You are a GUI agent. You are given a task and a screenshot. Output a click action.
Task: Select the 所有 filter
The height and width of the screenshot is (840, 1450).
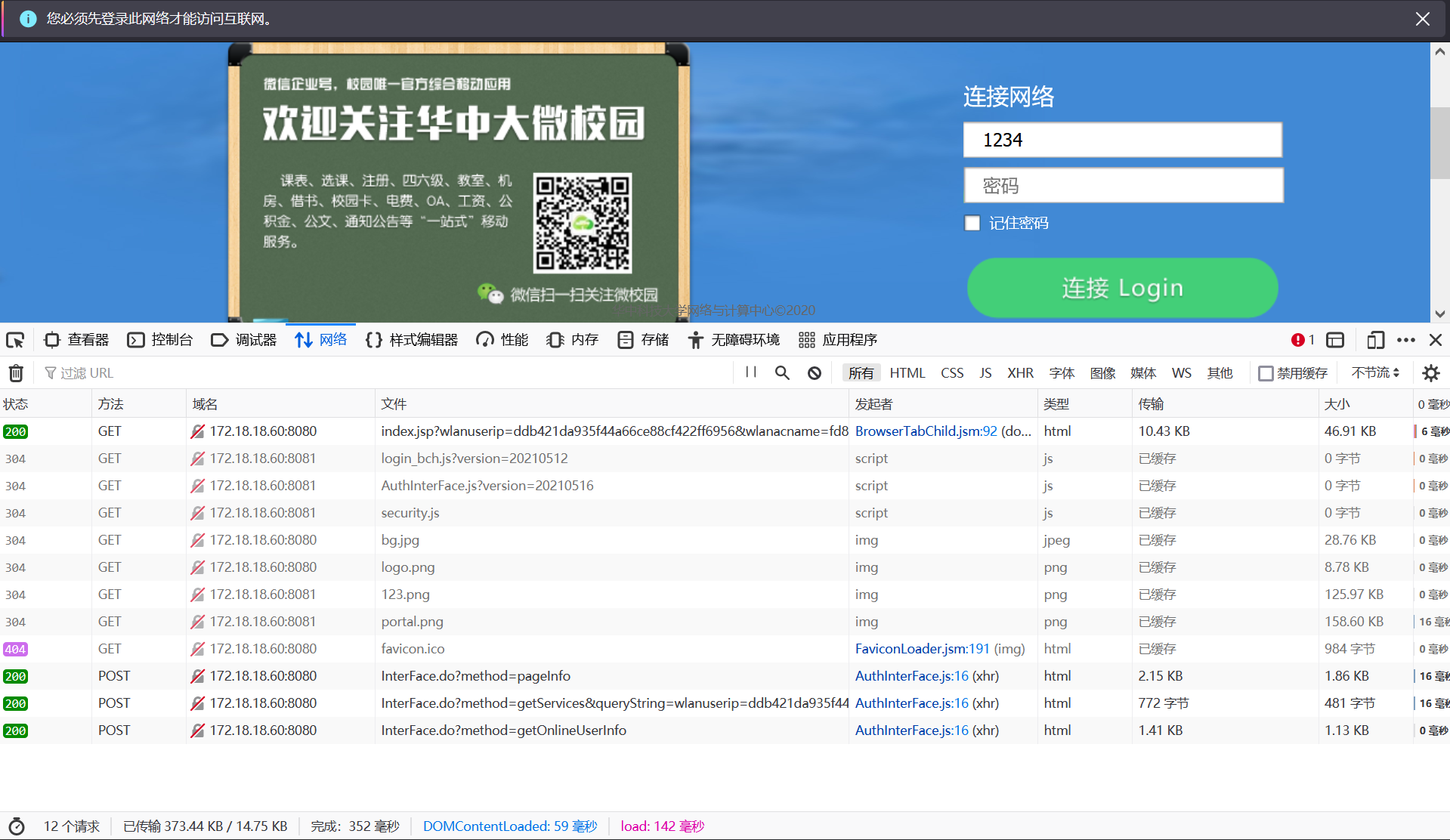pyautogui.click(x=861, y=373)
